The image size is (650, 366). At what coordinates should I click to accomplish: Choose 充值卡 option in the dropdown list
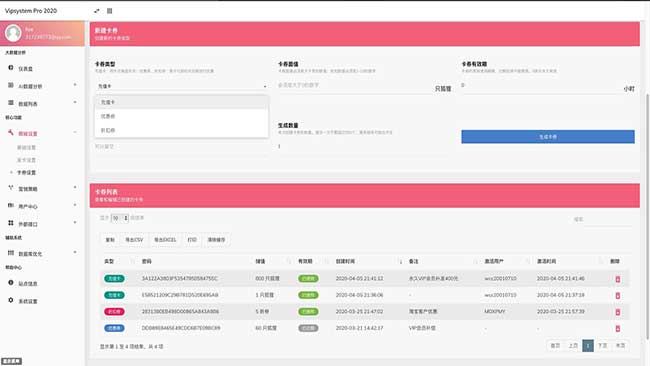tap(182, 102)
